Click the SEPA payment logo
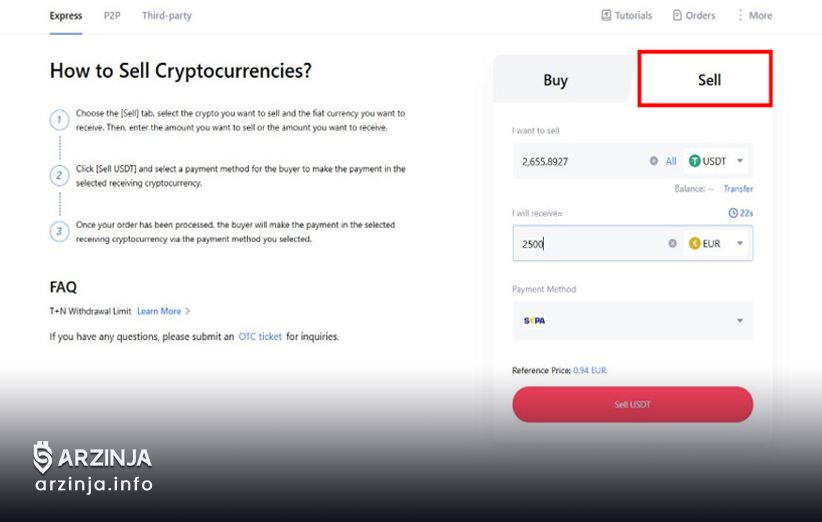Image resolution: width=822 pixels, height=522 pixels. (534, 321)
